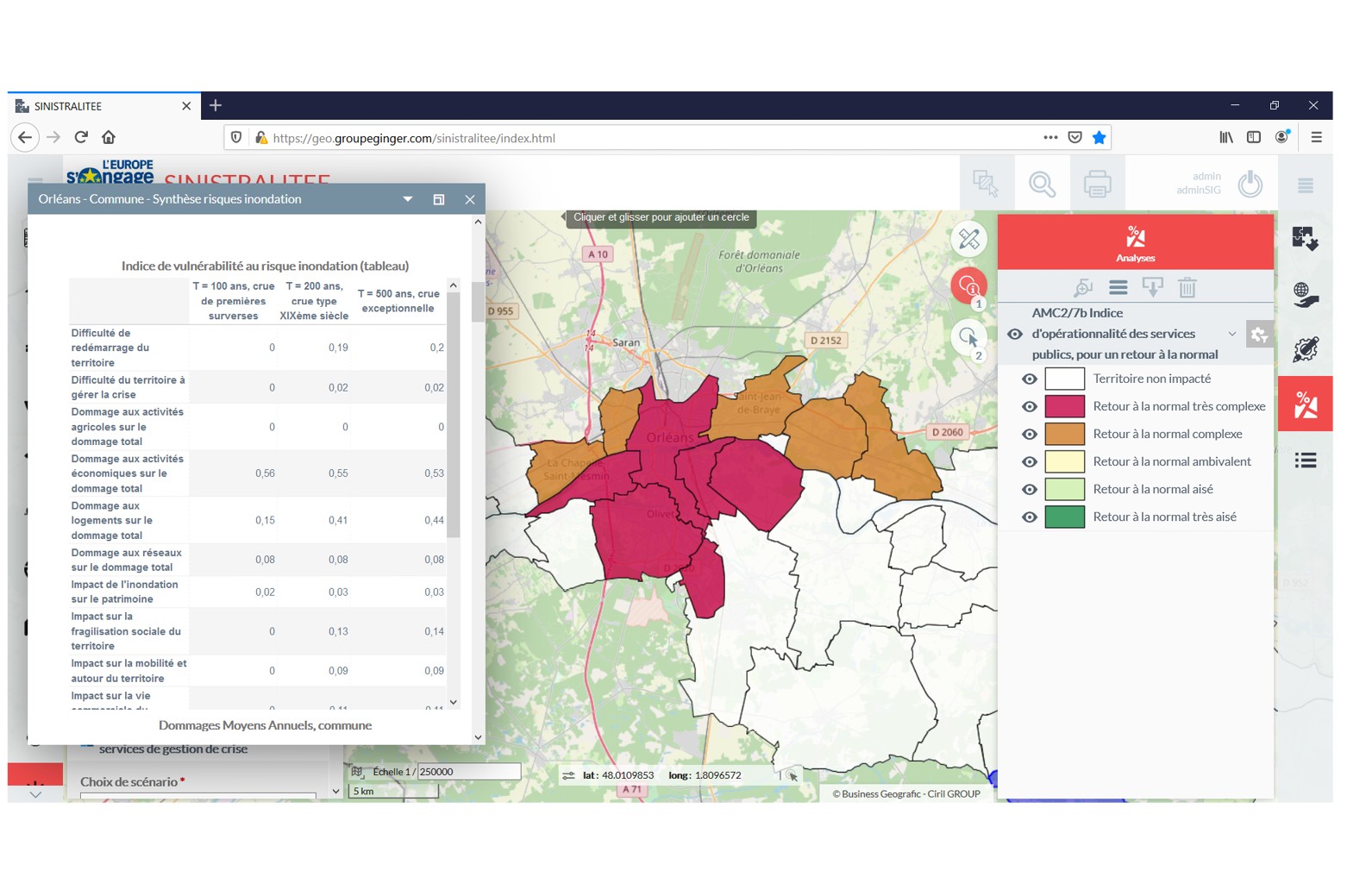Maximize the Orléans synthesis popup
The height and width of the screenshot is (896, 1347).
439,199
